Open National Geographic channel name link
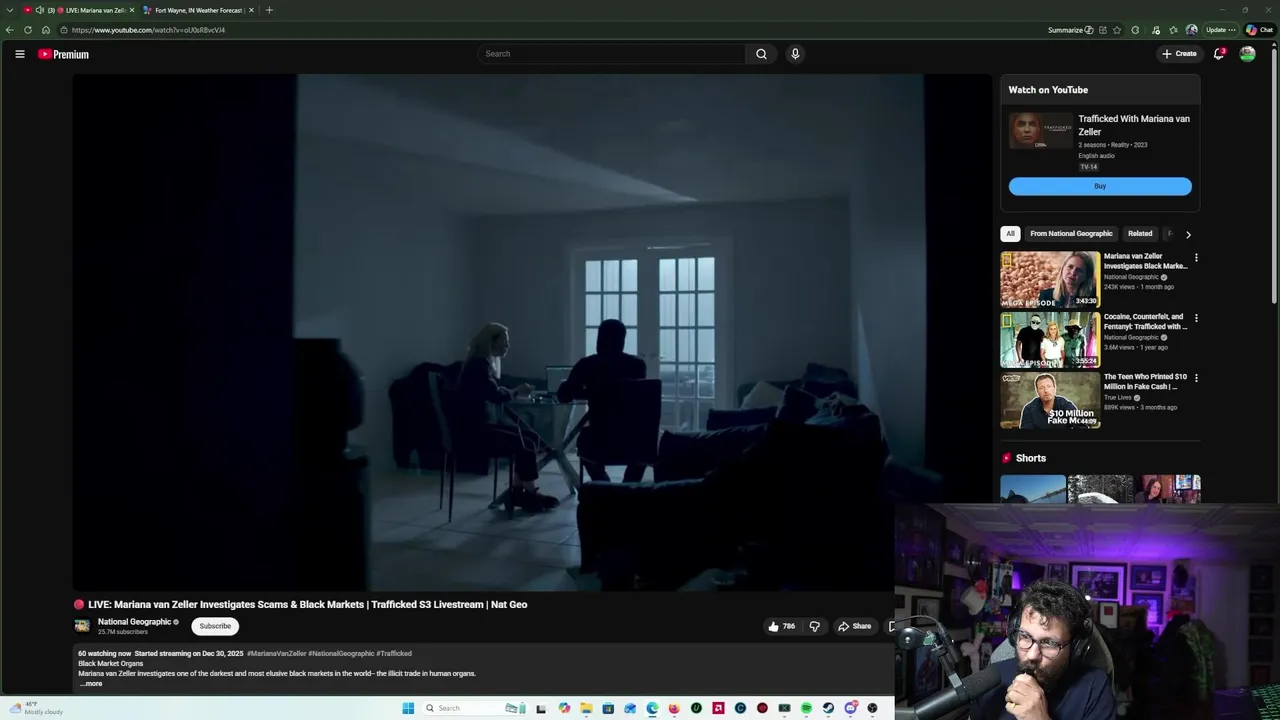The image size is (1280, 720). point(134,622)
